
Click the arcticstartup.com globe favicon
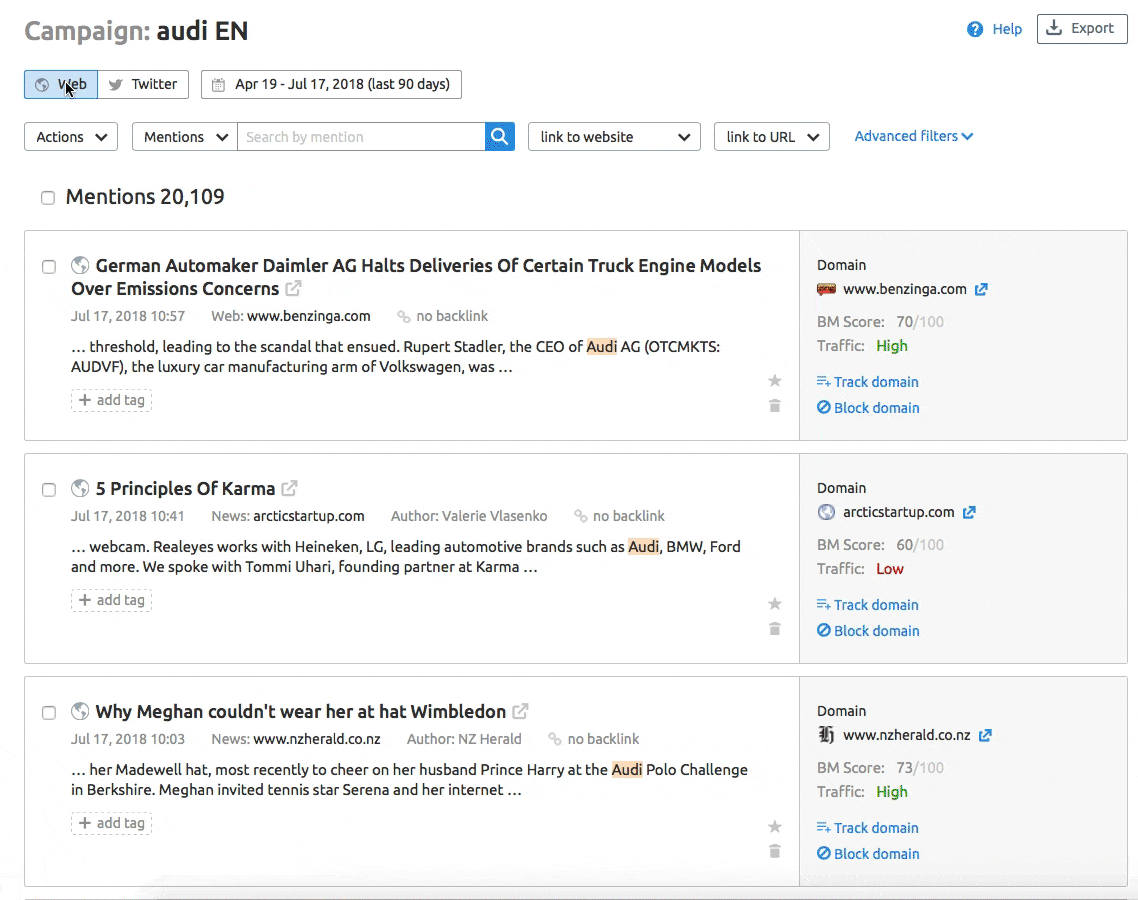826,512
